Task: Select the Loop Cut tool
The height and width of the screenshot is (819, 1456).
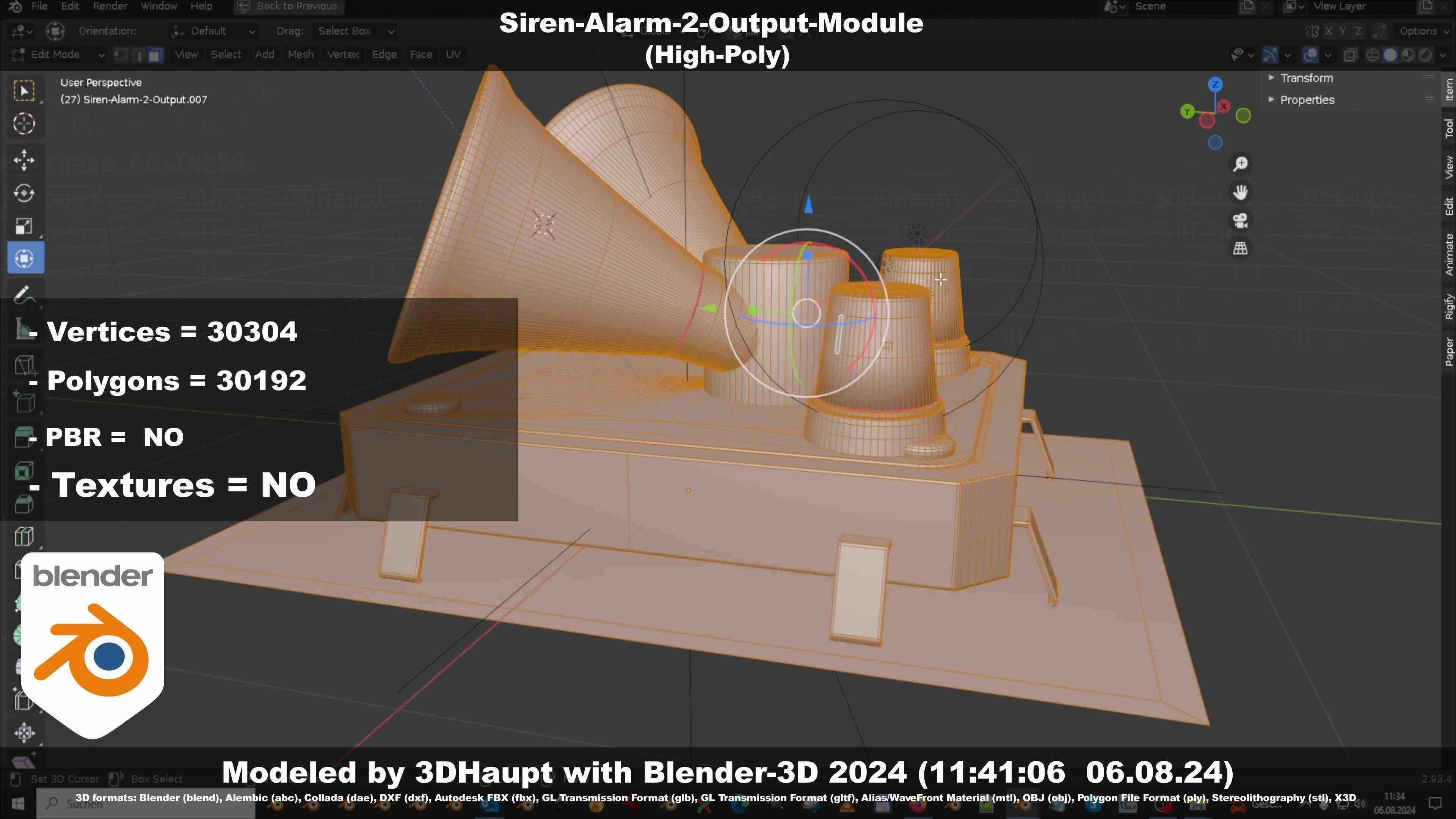Action: (x=24, y=537)
